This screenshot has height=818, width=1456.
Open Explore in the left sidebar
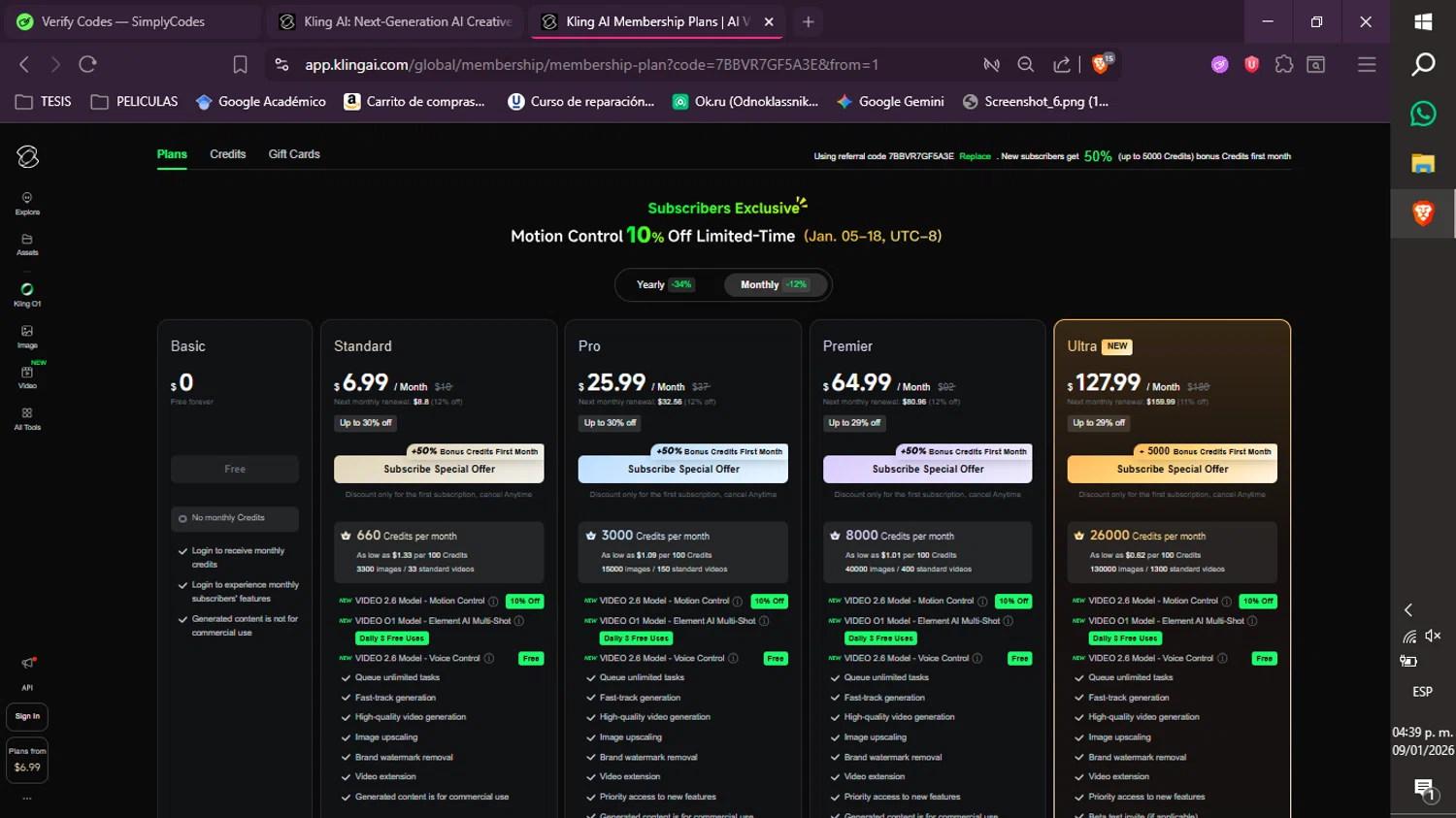pyautogui.click(x=27, y=203)
